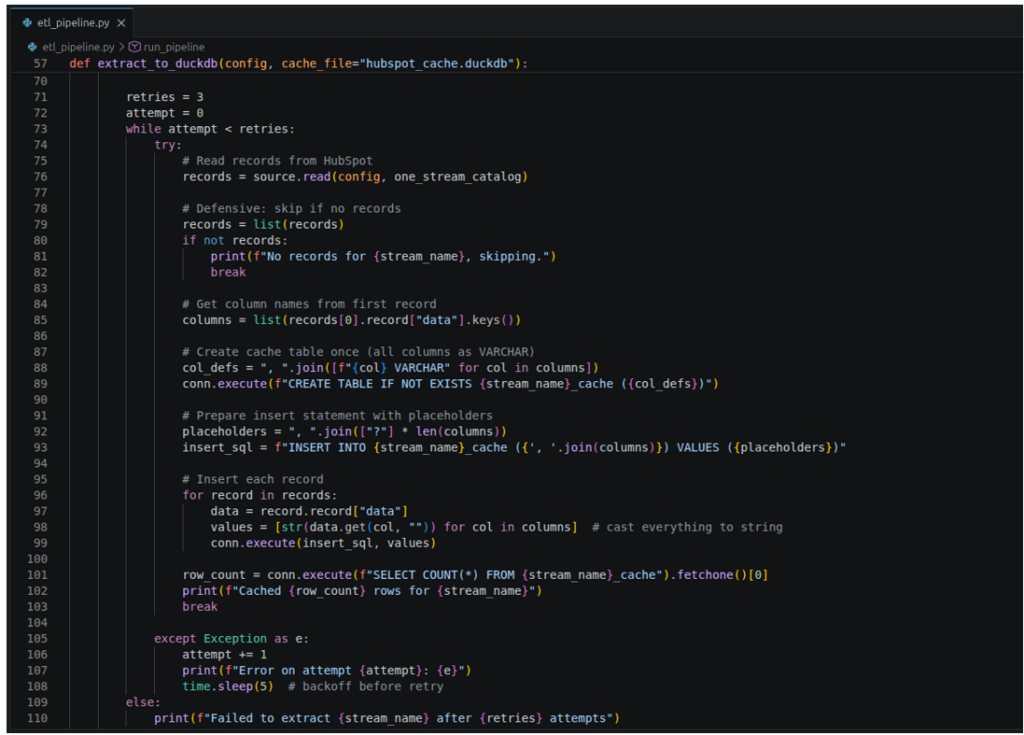Click the "# Read records from HubSpot" comment
This screenshot has height=735, width=1024.
tap(278, 161)
